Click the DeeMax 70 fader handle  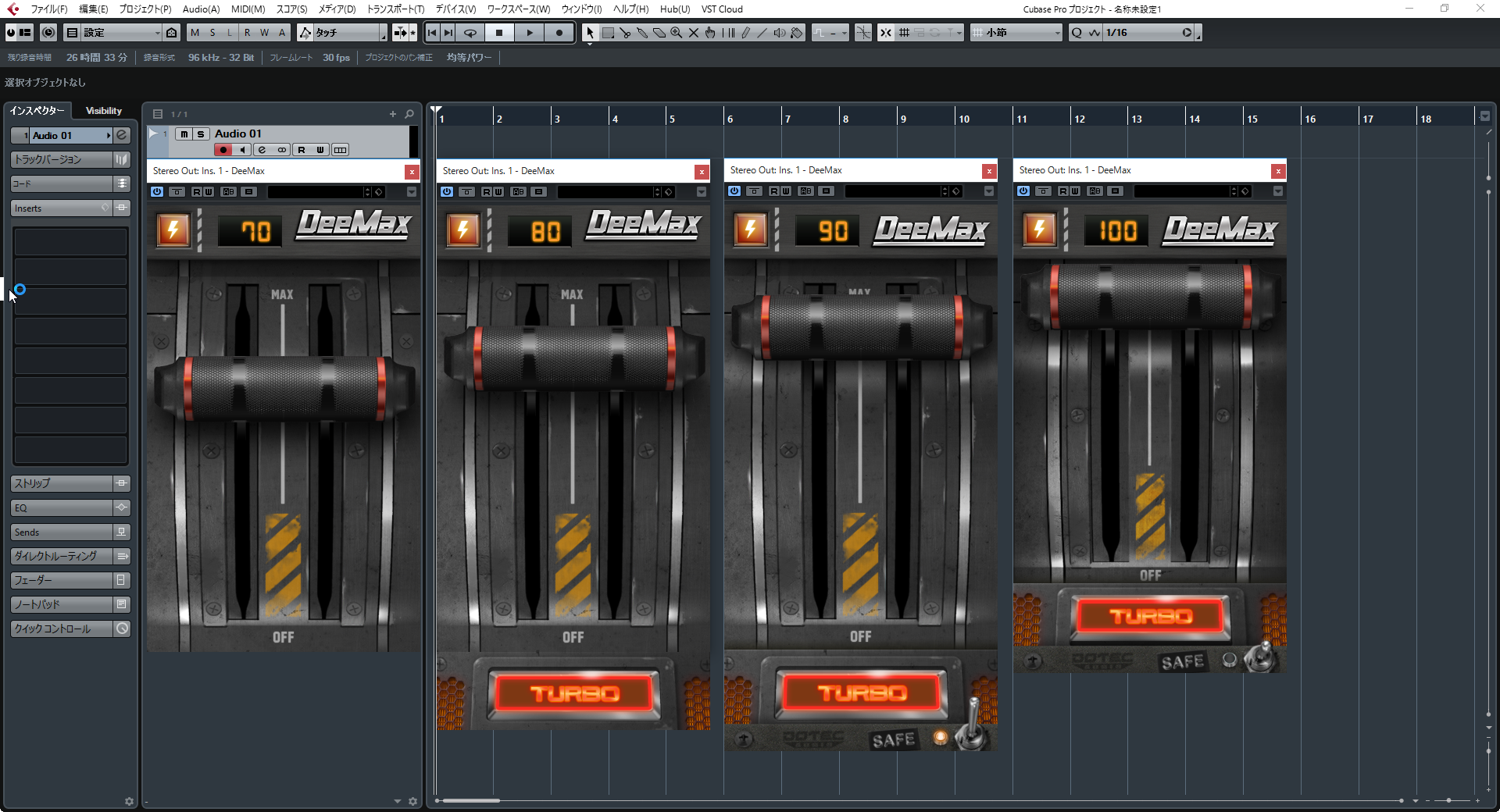pyautogui.click(x=284, y=389)
